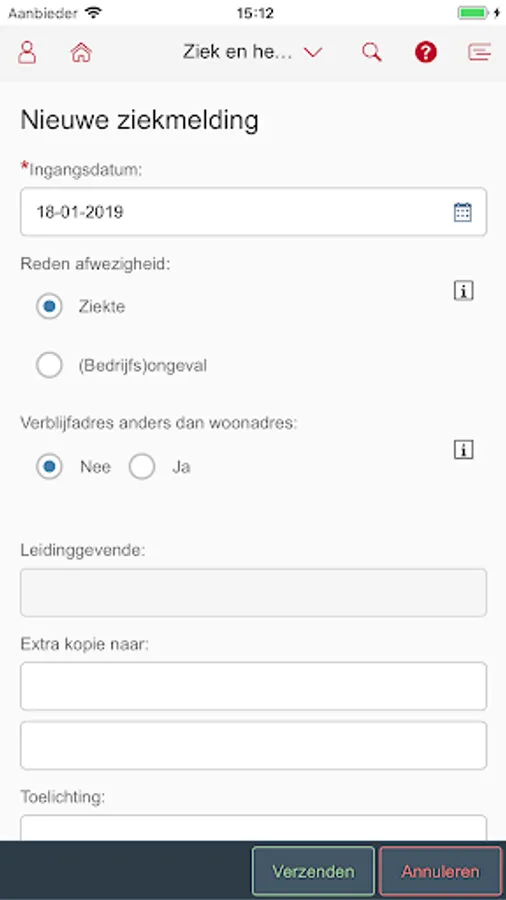Screen dimensions: 506x900
Task: Choose Nee for different verblijfadres
Action: tap(49, 467)
